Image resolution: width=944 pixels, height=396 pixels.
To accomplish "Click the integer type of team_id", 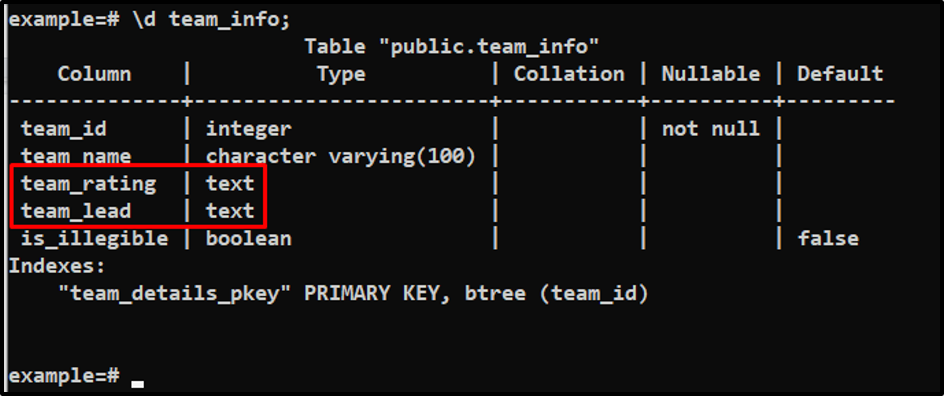I will (249, 129).
